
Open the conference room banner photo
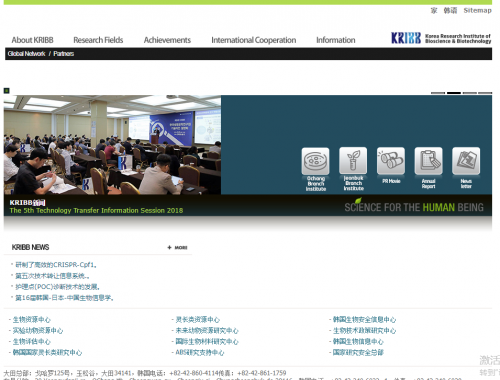112,145
